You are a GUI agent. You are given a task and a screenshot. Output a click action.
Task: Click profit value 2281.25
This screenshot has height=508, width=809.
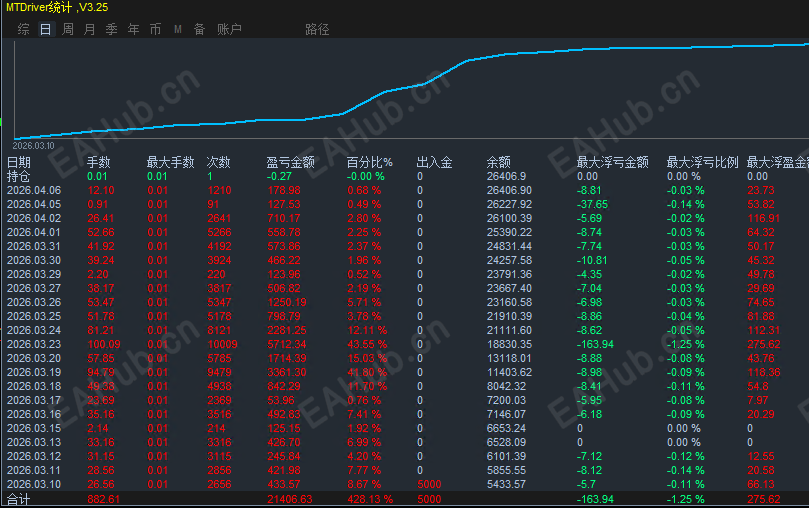[287, 330]
